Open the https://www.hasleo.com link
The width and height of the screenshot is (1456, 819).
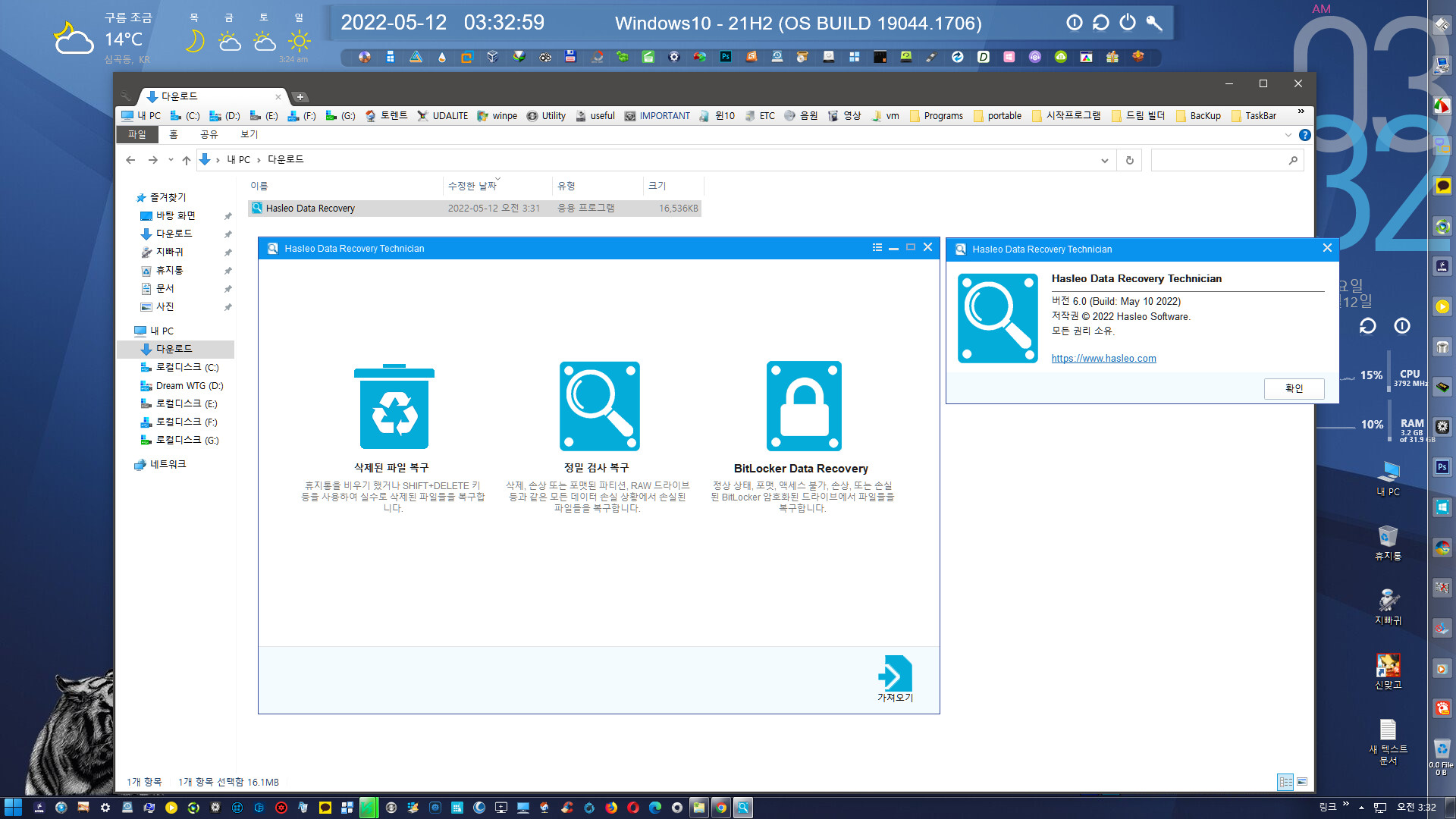(1103, 359)
